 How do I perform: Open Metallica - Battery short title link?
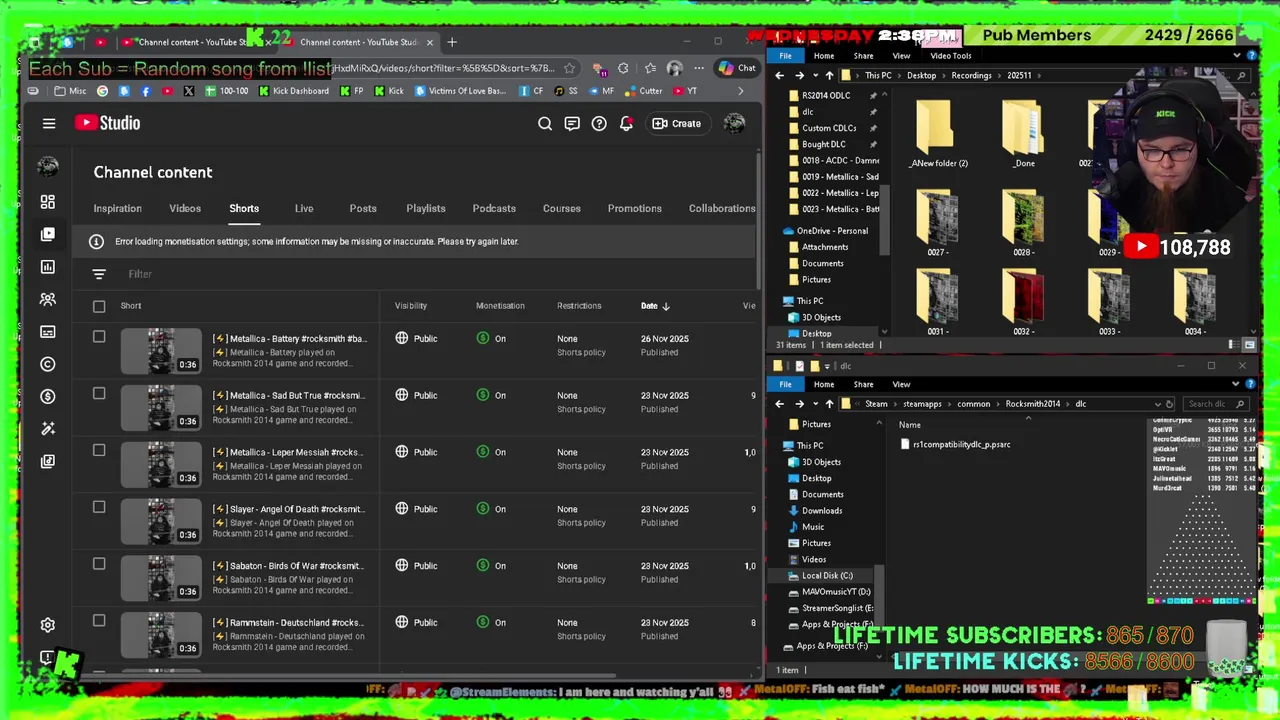point(289,338)
